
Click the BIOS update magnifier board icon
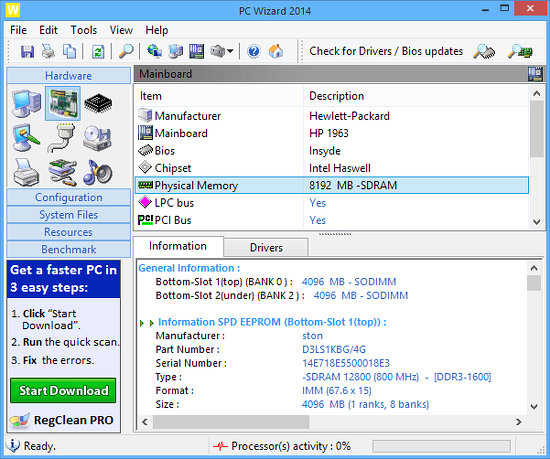pyautogui.click(x=520, y=52)
